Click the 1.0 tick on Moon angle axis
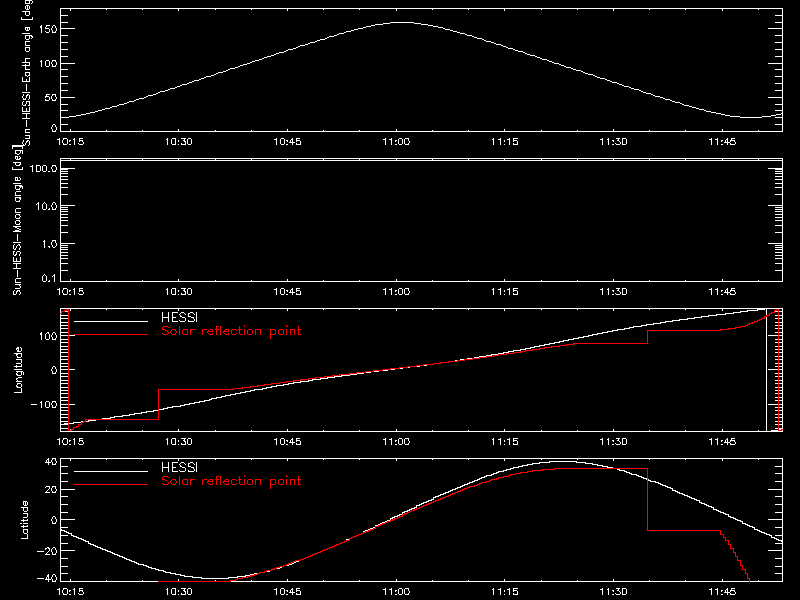 click(x=49, y=244)
